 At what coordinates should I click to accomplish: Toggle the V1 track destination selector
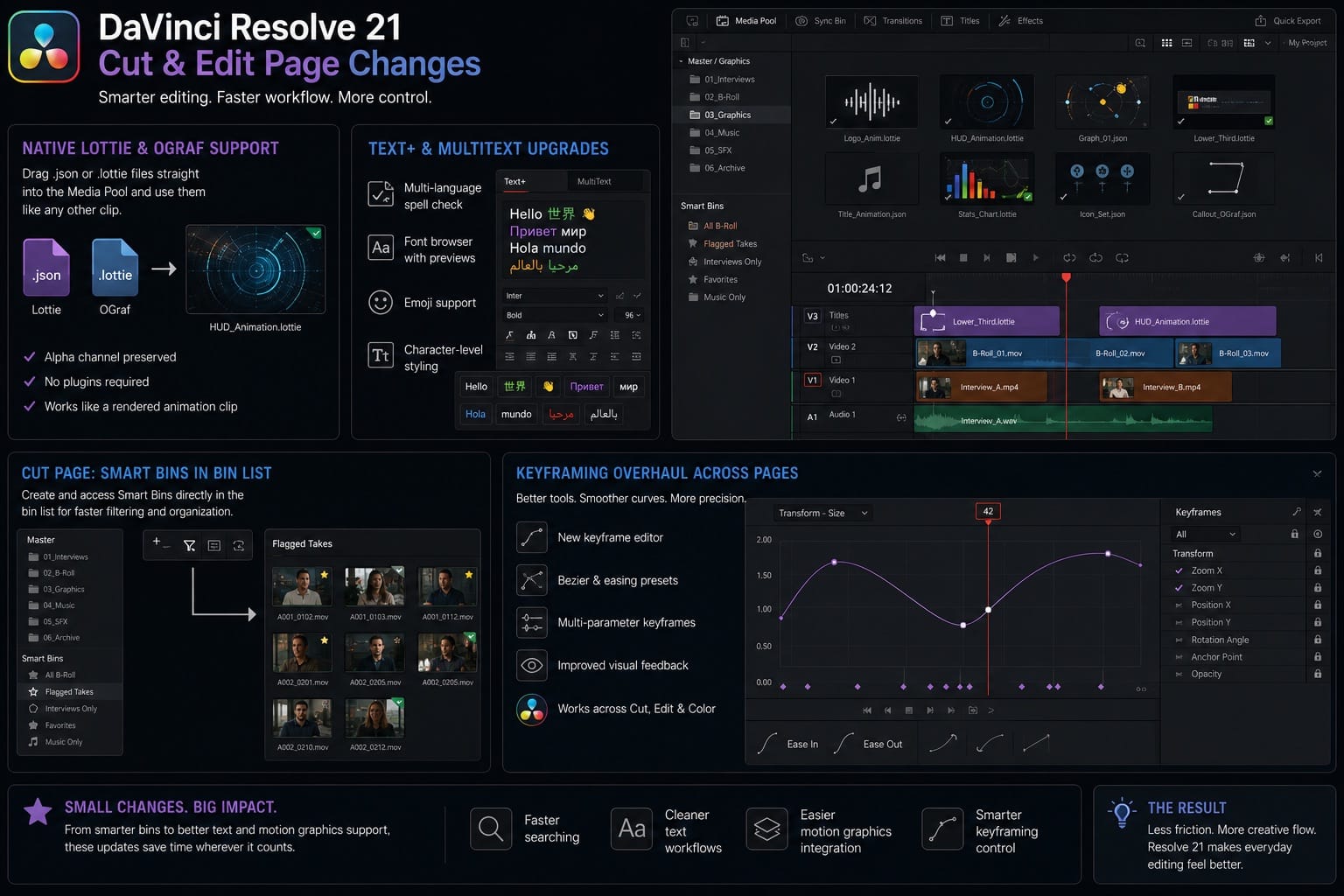click(x=812, y=381)
